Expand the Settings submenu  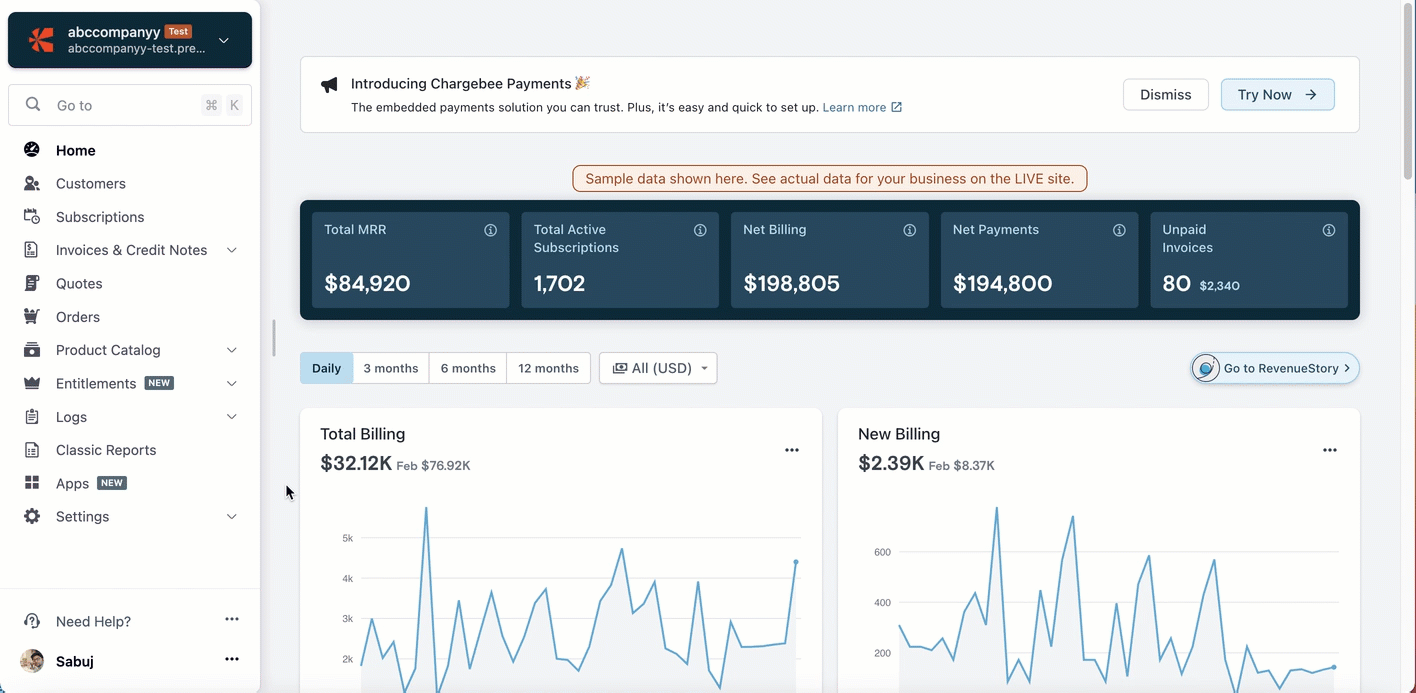(232, 517)
